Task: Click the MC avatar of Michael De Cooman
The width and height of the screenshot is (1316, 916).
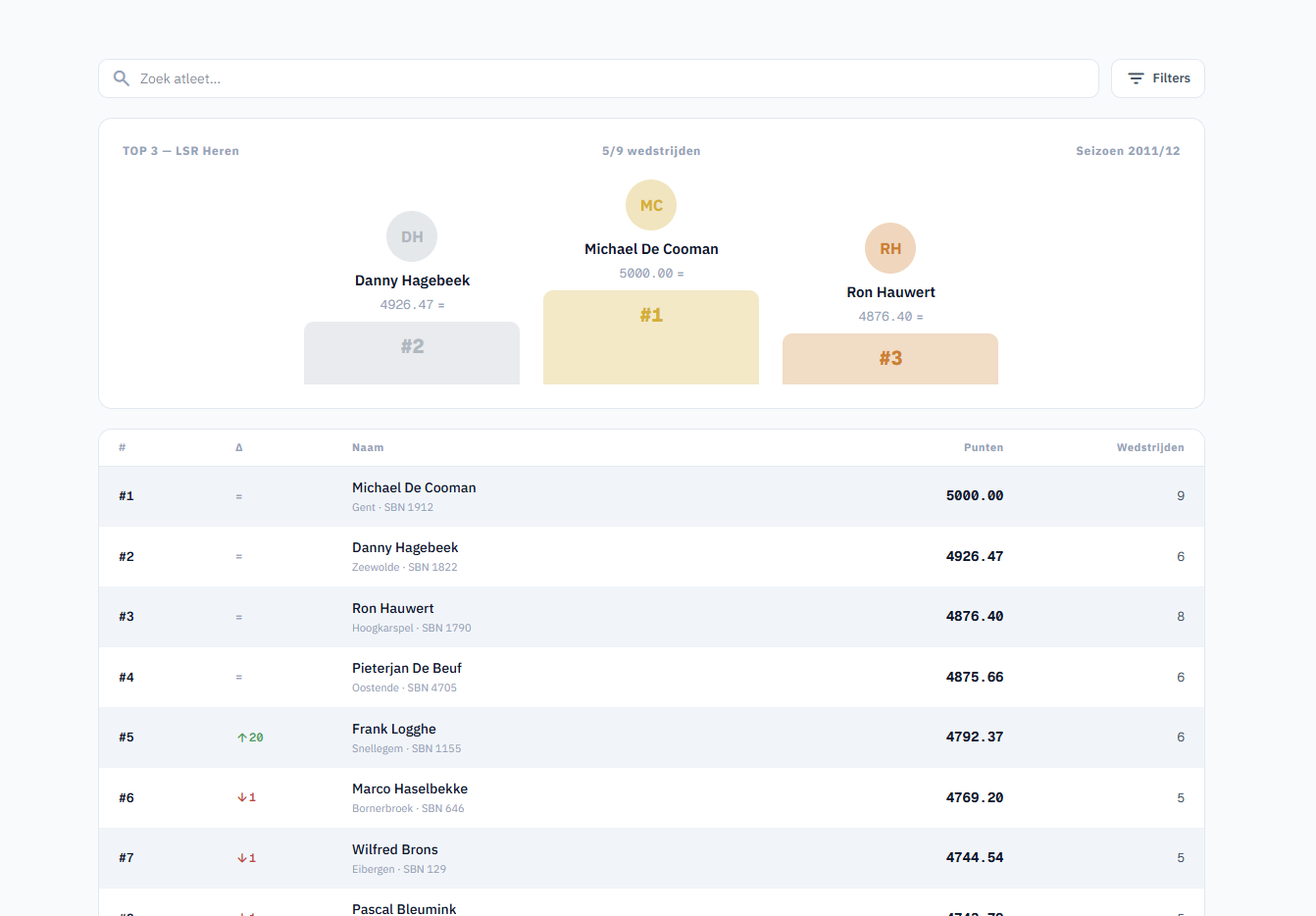Action: pyautogui.click(x=651, y=205)
